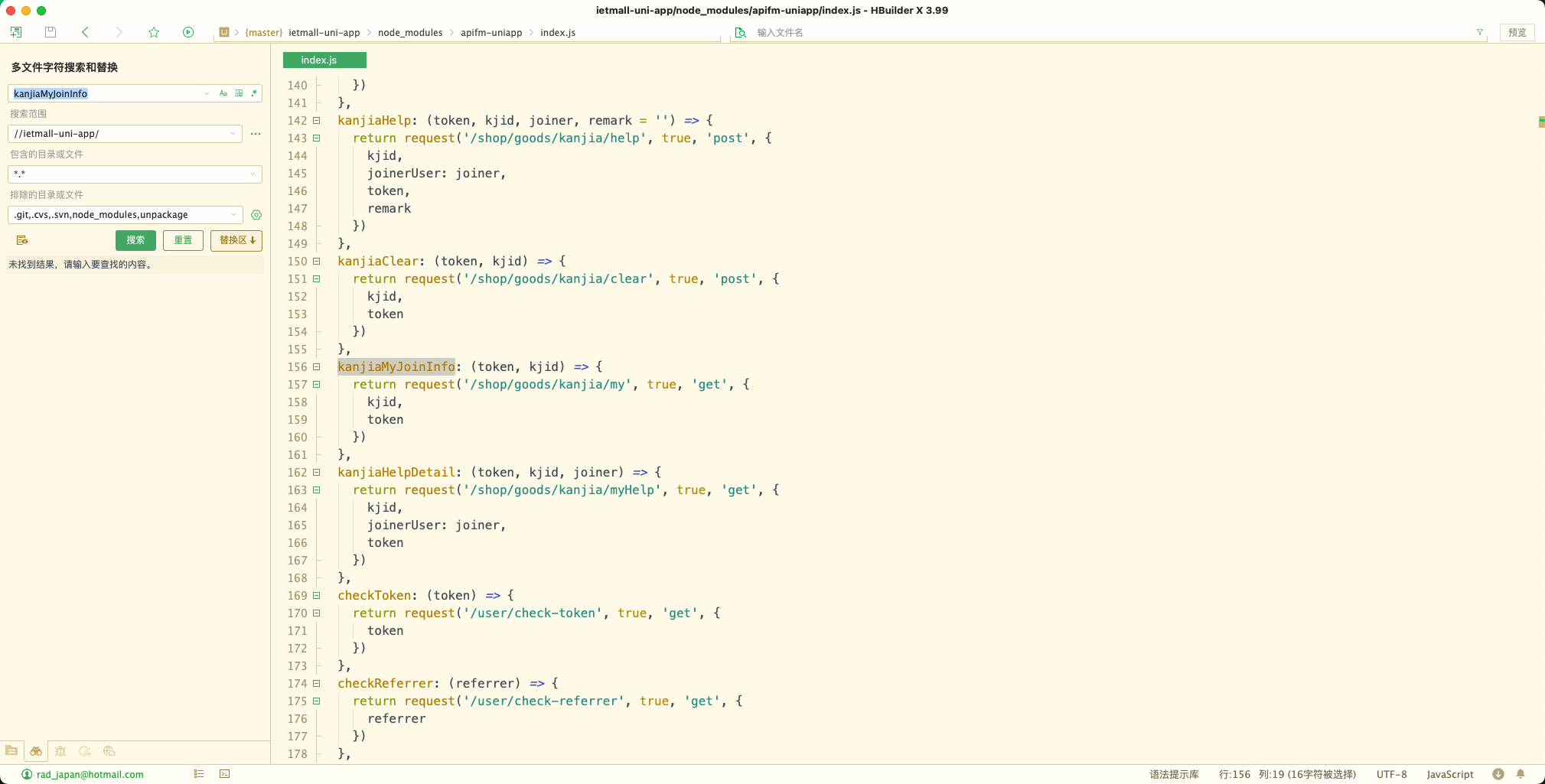Toggle whole word match option

click(239, 93)
